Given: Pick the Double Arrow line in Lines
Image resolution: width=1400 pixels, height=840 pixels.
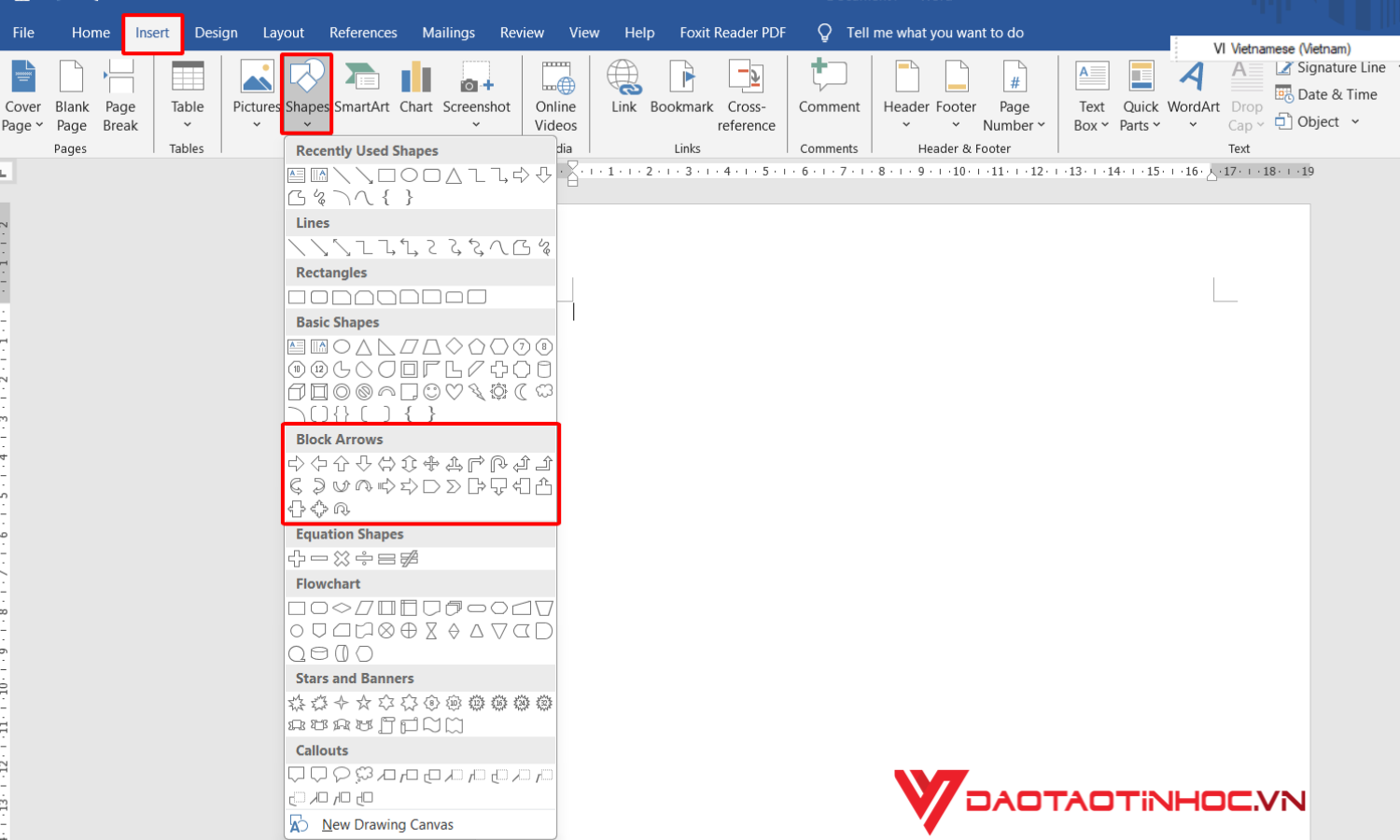Looking at the screenshot, I should point(342,247).
